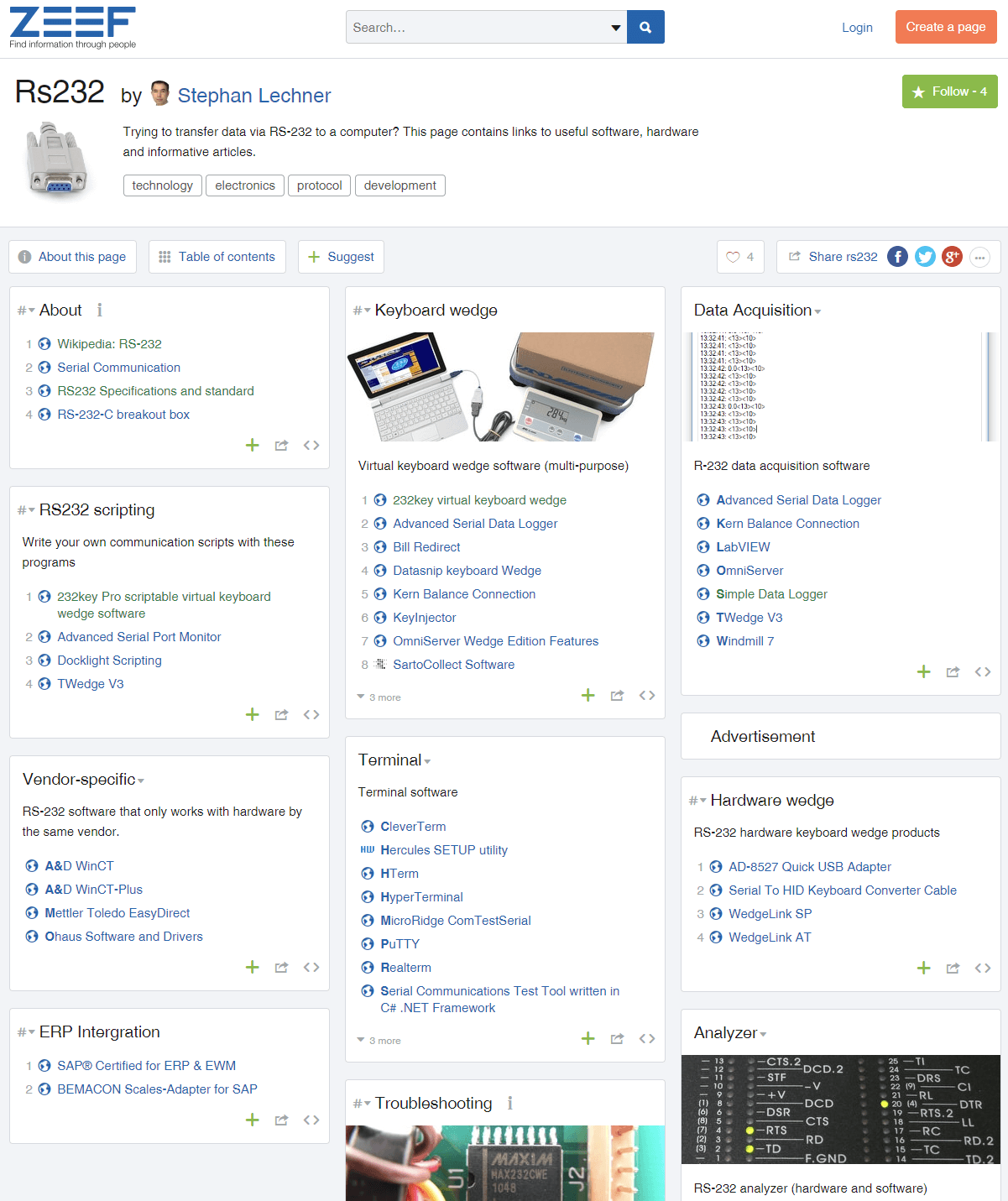Expand 3 more links in Terminal
The image size is (1008, 1201).
[x=379, y=1041]
